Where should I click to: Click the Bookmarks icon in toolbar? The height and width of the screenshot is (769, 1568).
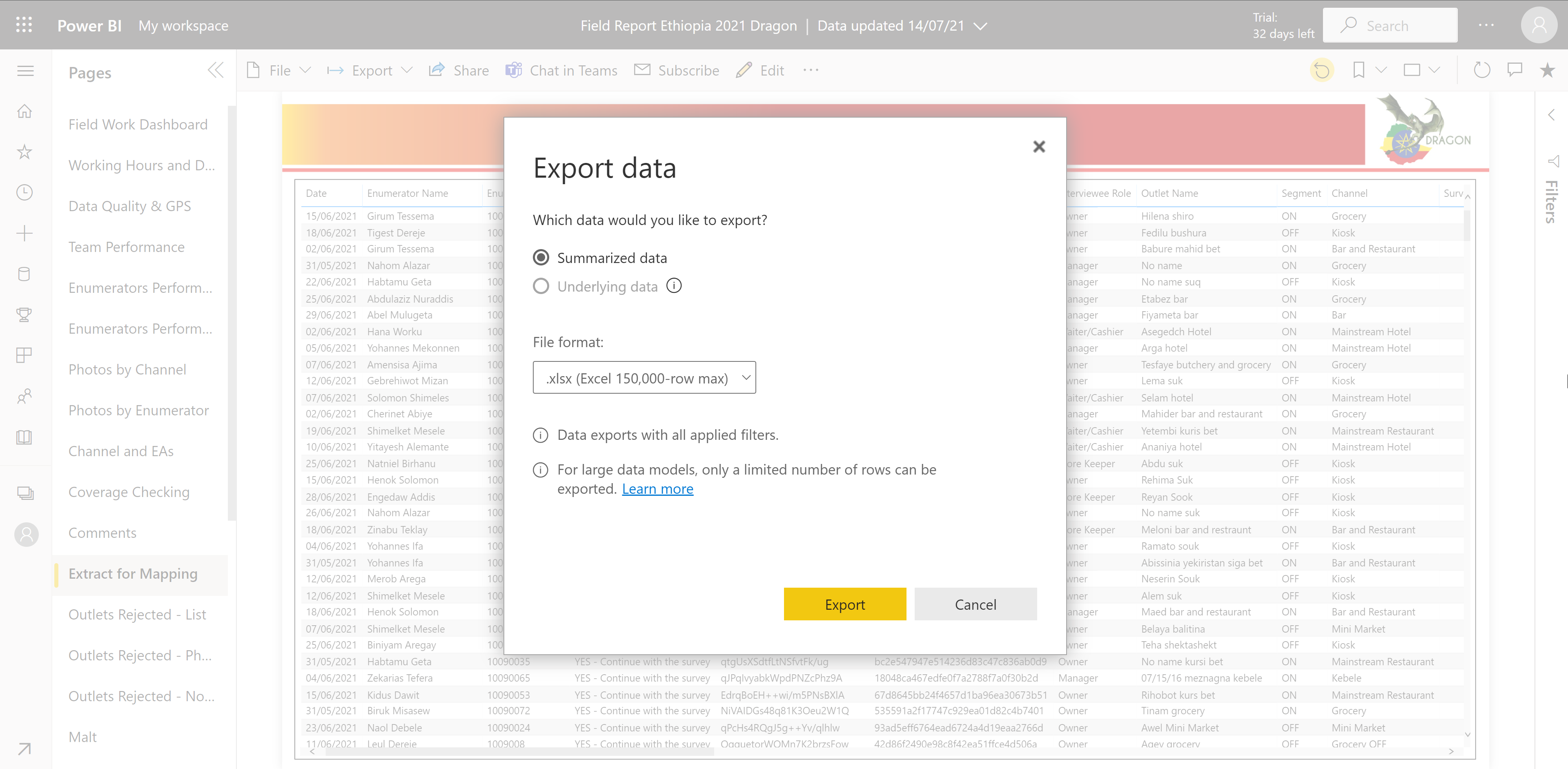[x=1359, y=71]
